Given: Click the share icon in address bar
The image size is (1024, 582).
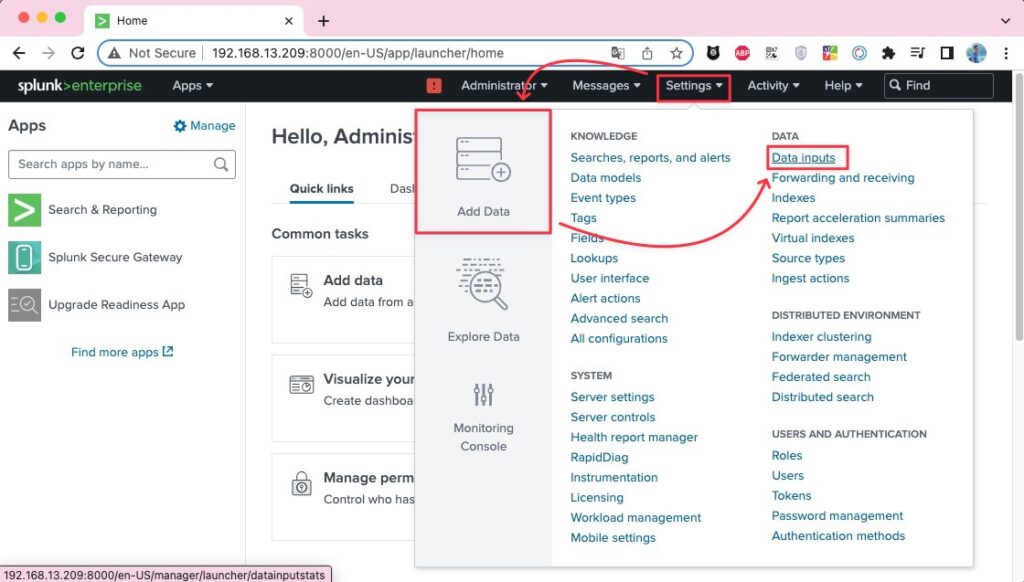Looking at the screenshot, I should tap(647, 53).
